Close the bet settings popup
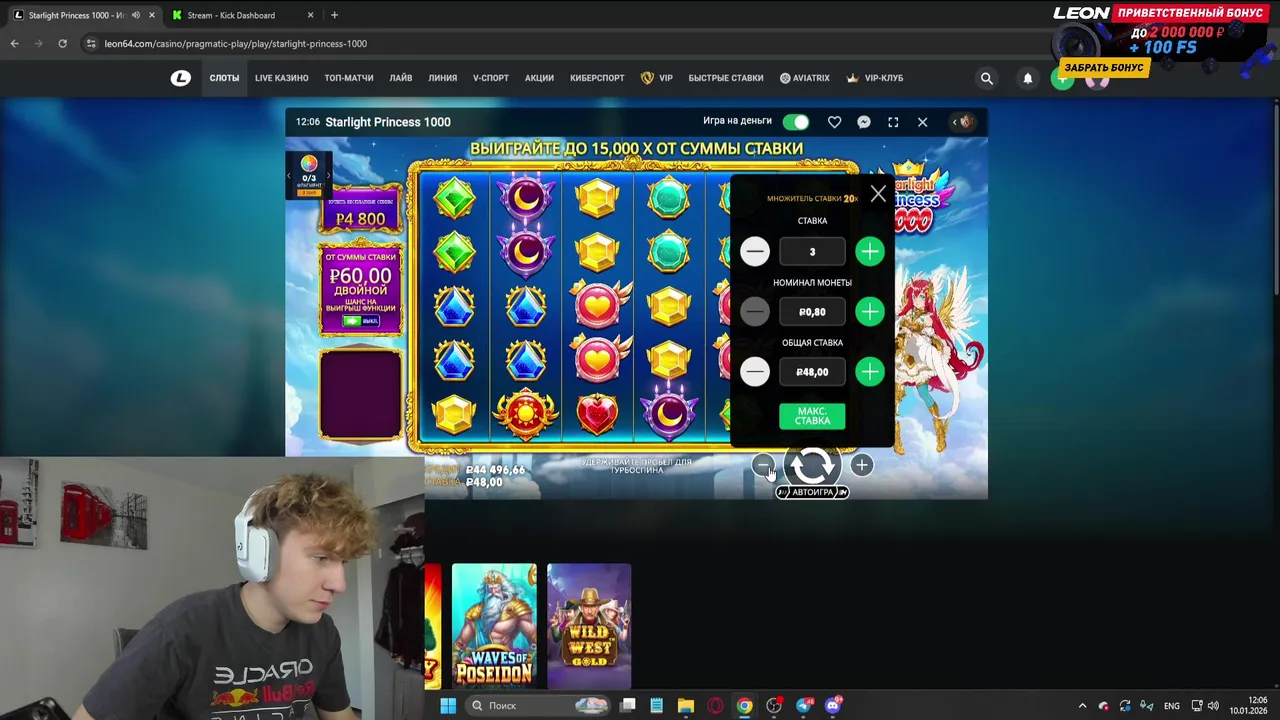 point(878,194)
